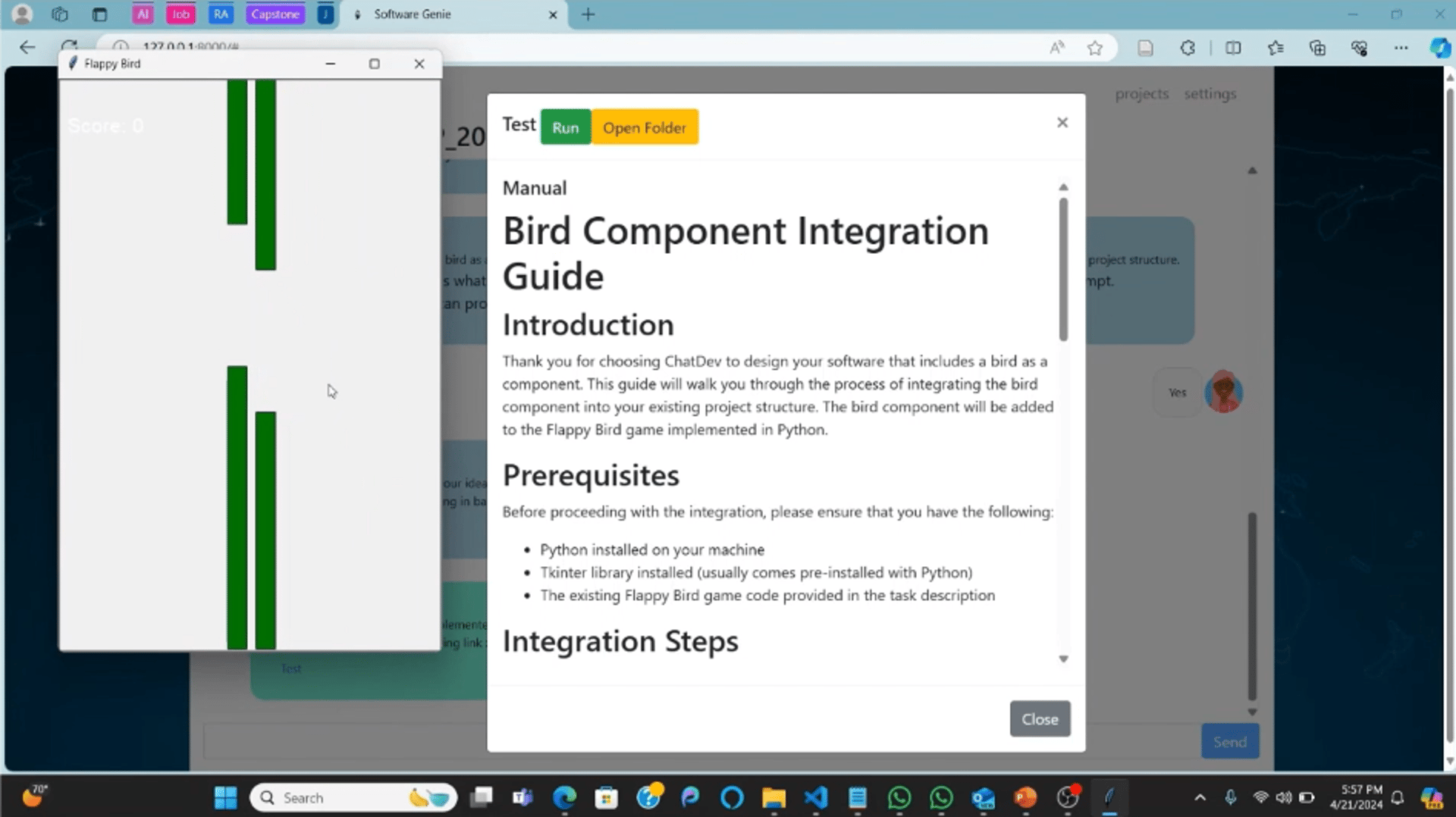Open favorites list icon

click(1276, 48)
